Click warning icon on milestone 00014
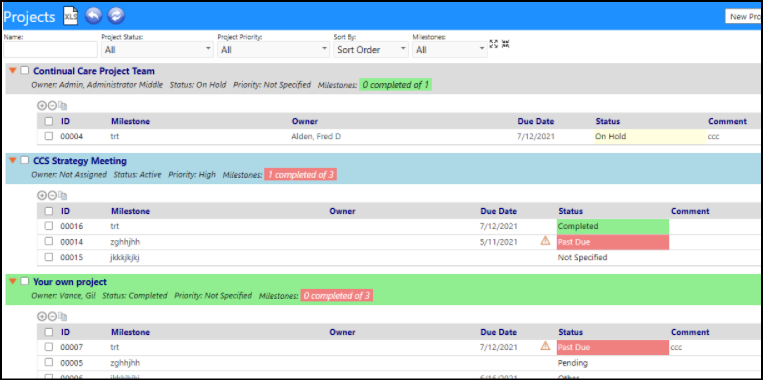Image resolution: width=763 pixels, height=380 pixels. coord(545,240)
